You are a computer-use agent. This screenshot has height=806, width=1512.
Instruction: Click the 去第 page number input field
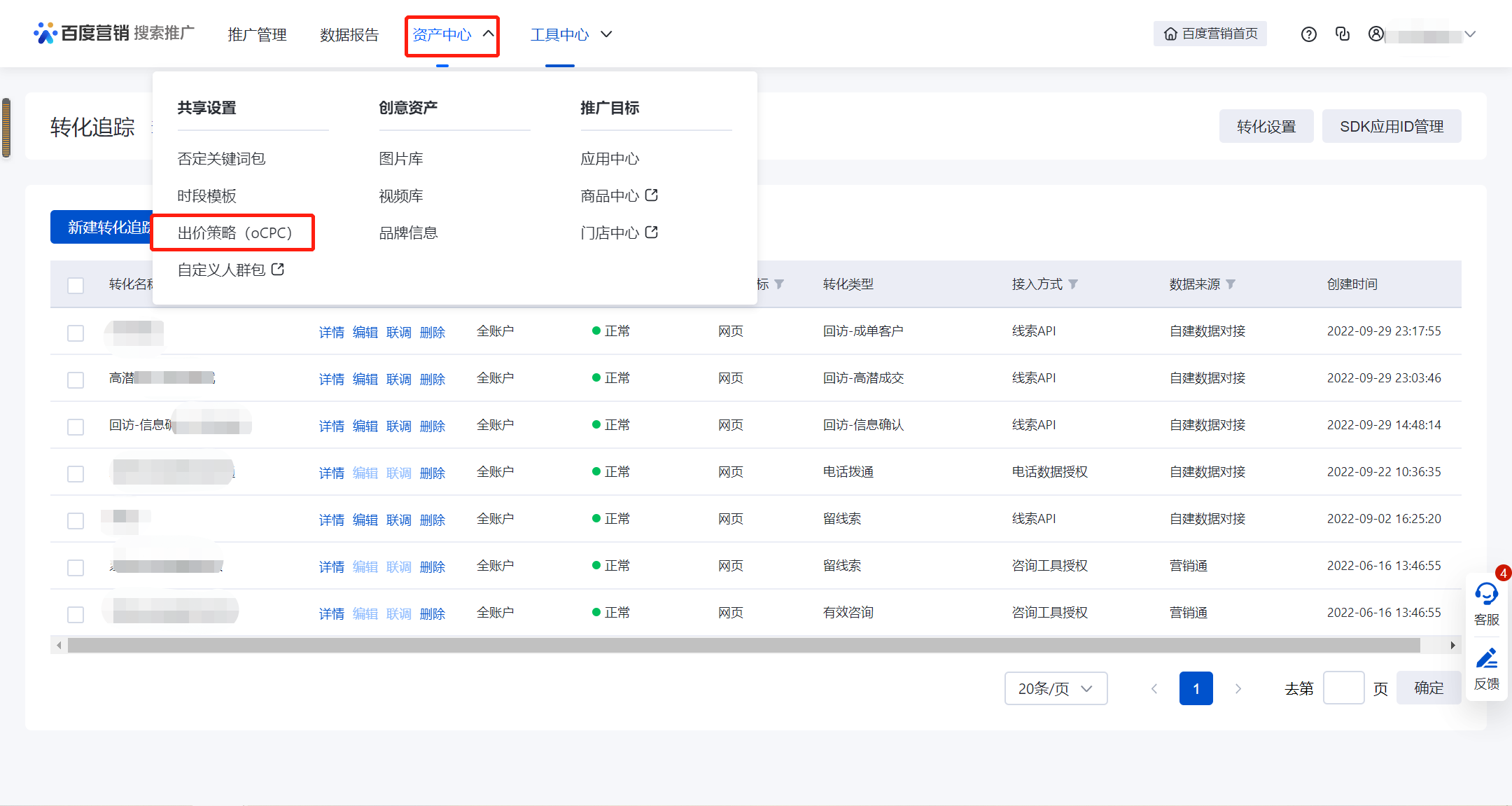point(1343,688)
